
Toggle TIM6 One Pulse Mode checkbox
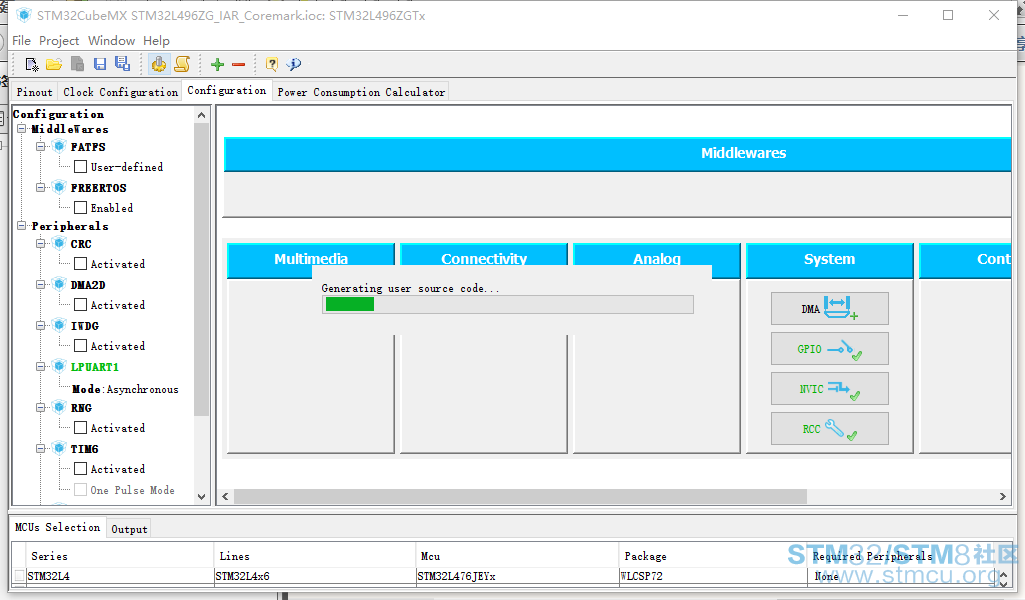(80, 490)
